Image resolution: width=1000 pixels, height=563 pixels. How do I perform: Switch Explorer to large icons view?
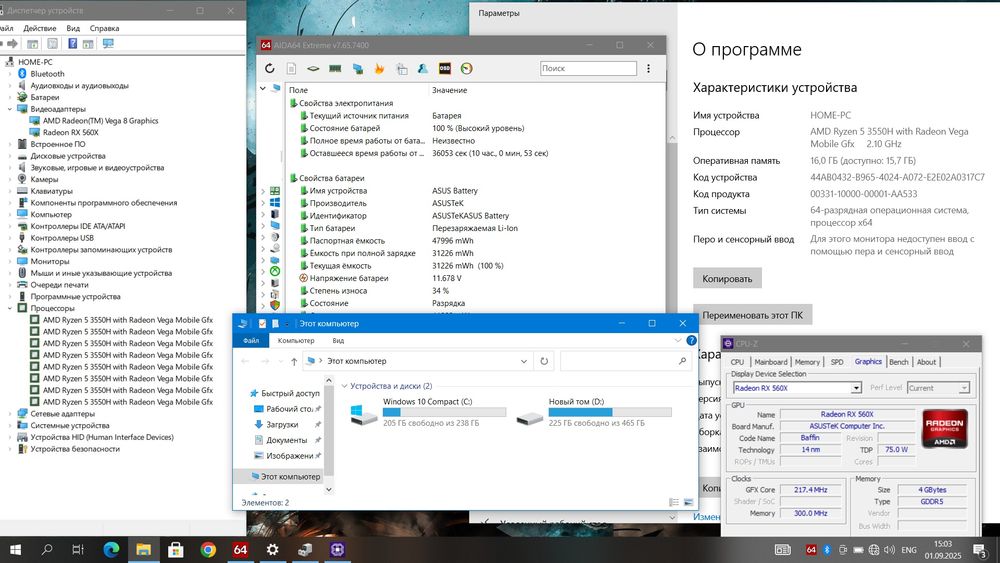pos(688,502)
